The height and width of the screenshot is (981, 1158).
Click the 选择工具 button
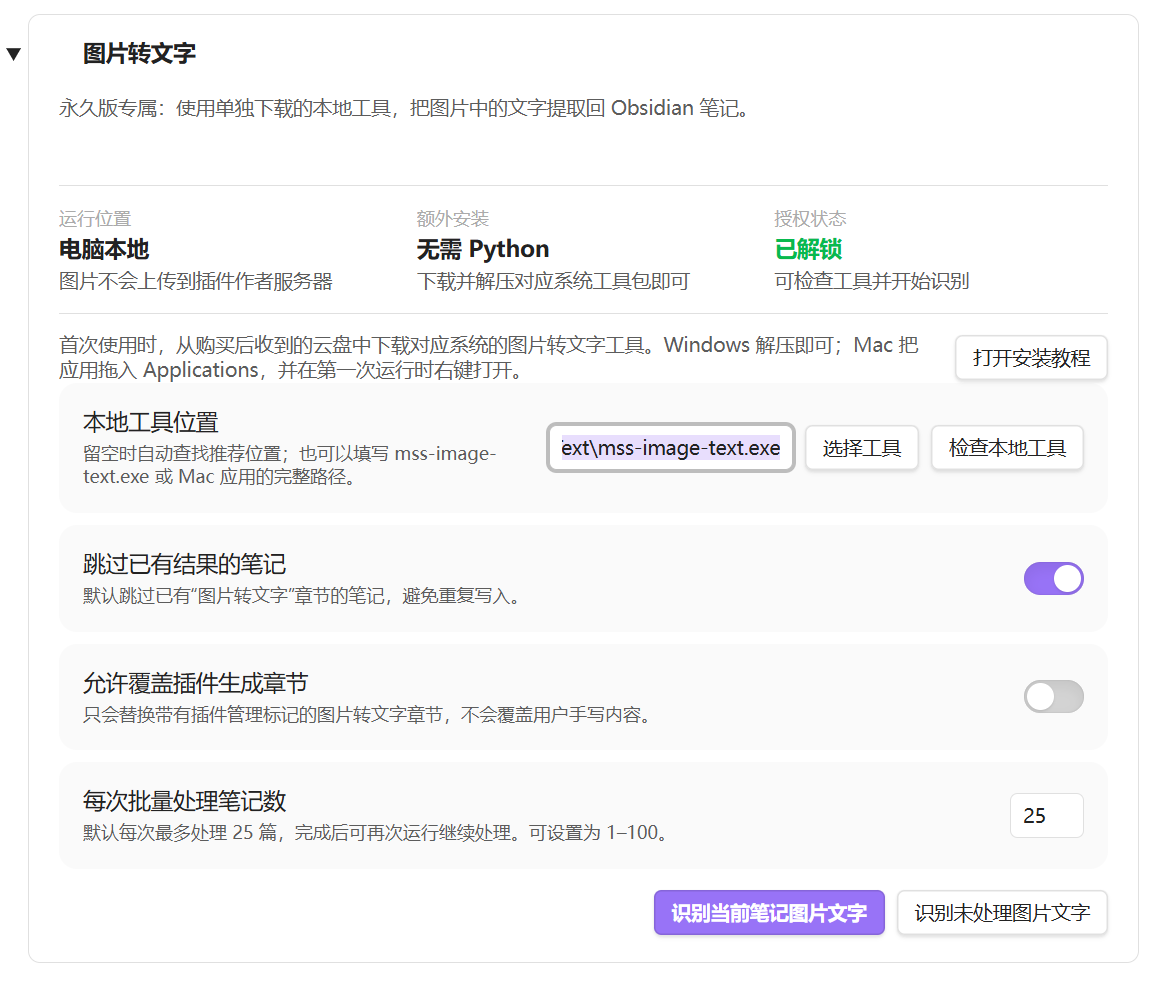click(862, 448)
